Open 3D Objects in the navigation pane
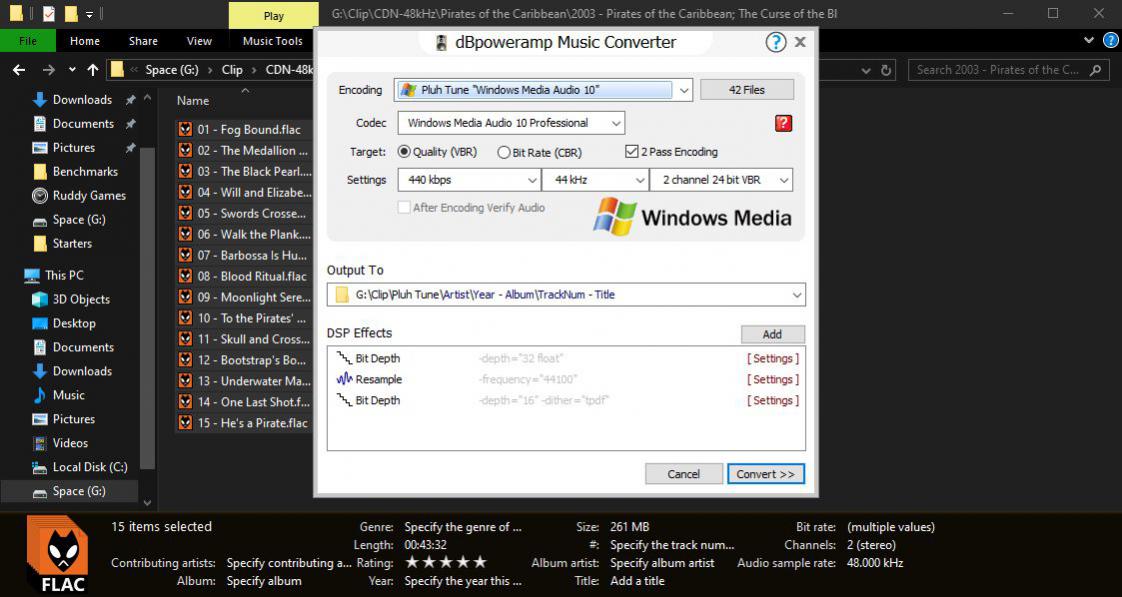Image resolution: width=1122 pixels, height=597 pixels. coord(80,299)
